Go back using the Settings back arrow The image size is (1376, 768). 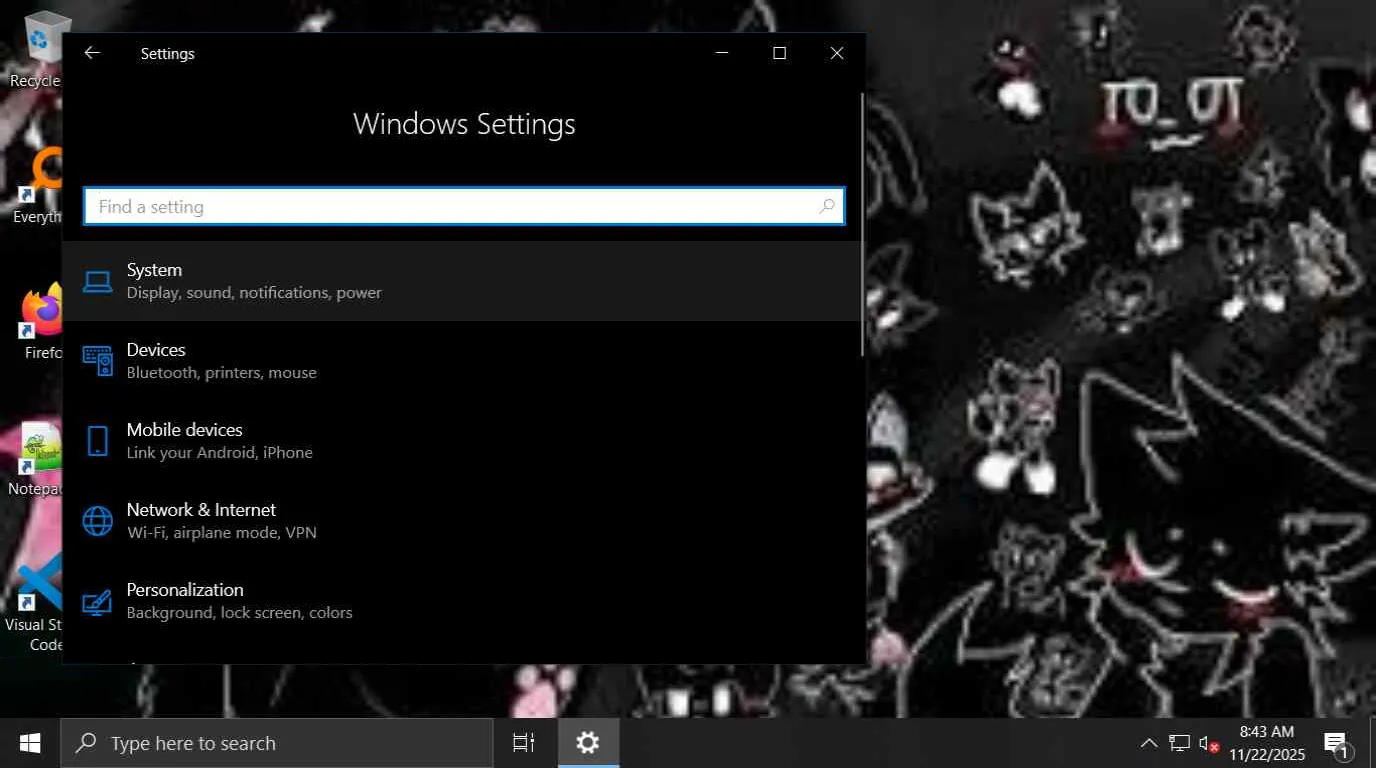tap(92, 53)
